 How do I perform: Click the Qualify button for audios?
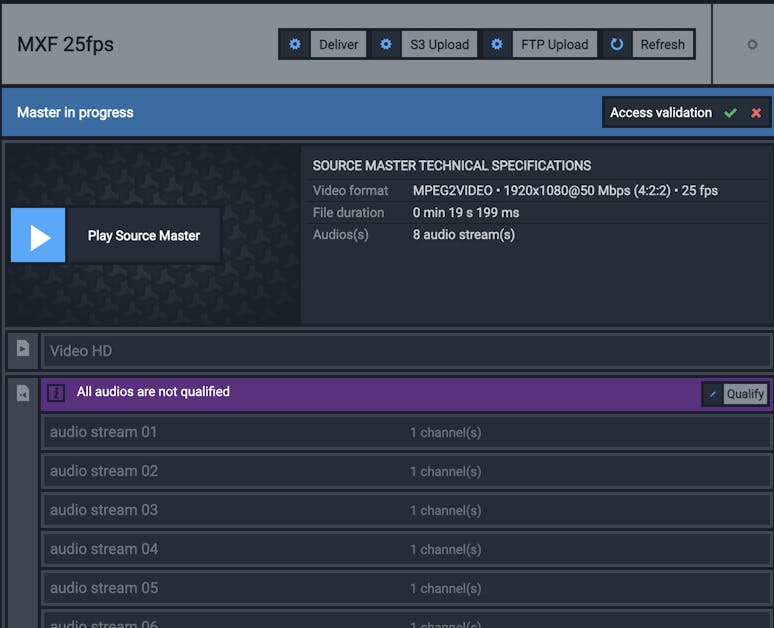[x=745, y=394]
